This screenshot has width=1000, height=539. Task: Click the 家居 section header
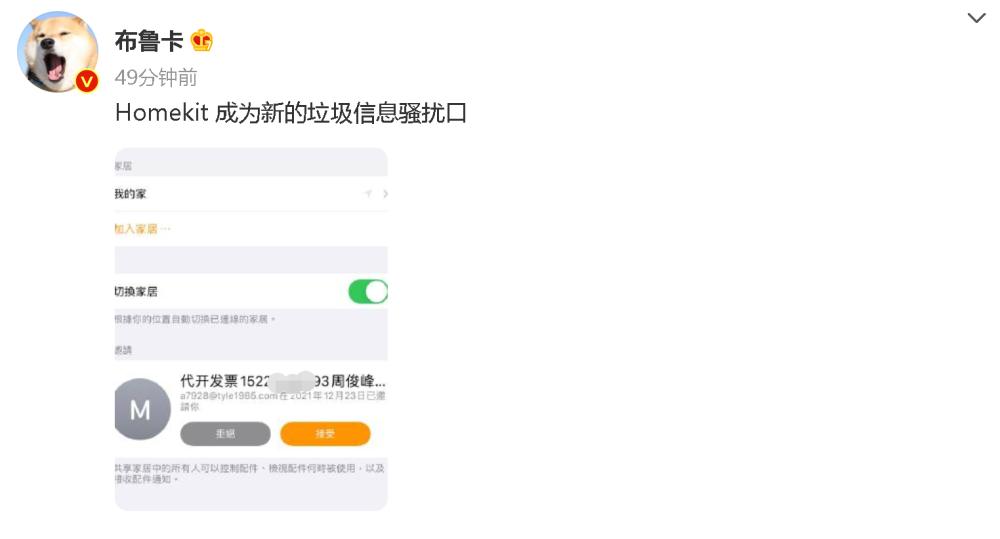pos(123,166)
